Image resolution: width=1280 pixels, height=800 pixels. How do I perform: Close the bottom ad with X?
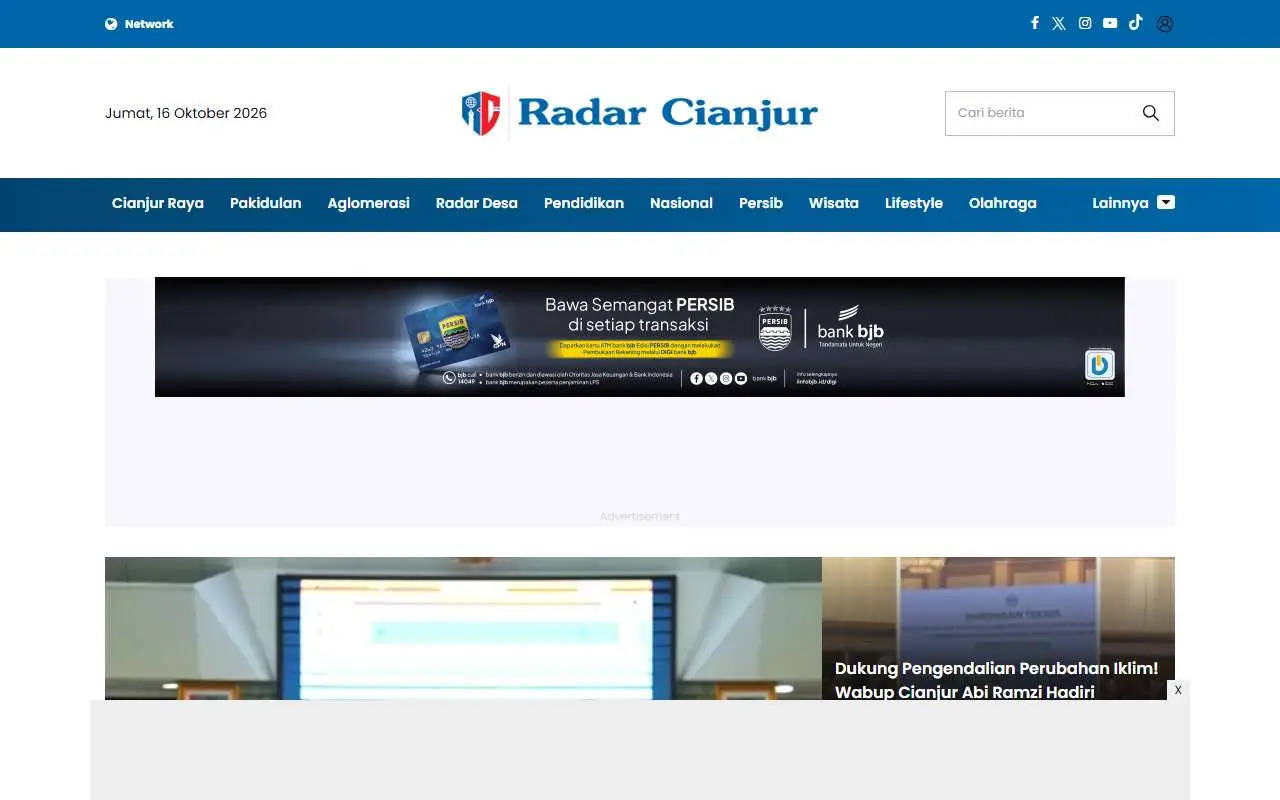click(x=1178, y=690)
